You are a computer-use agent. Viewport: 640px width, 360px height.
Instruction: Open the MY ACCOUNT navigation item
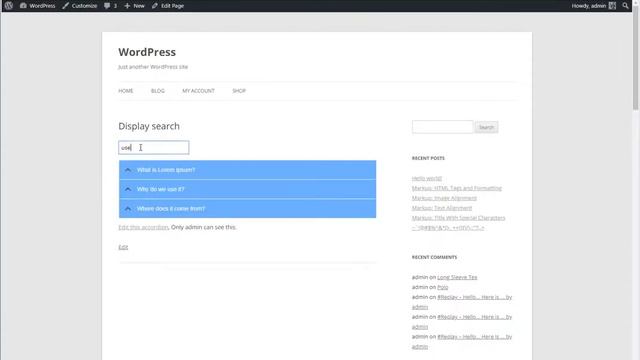[198, 91]
